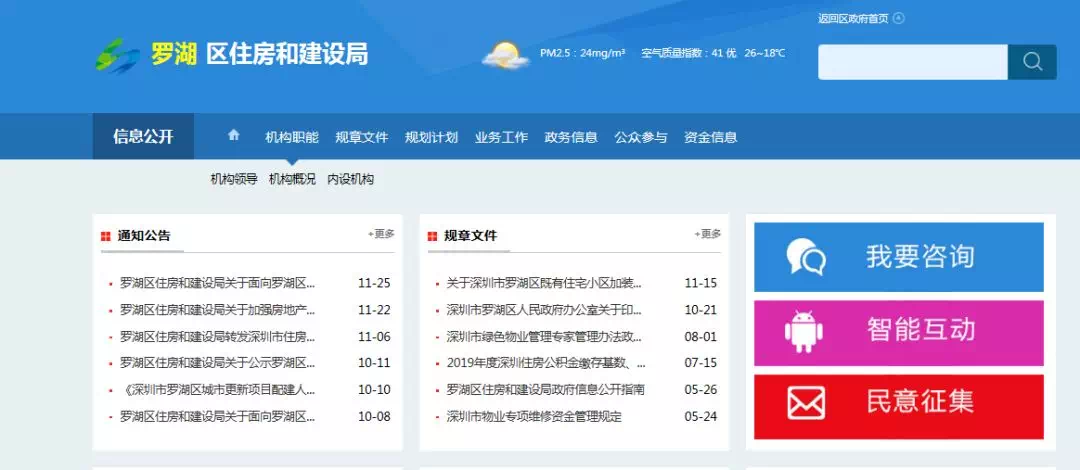Select the 政务信息 menu item
The image size is (1080, 470).
pyautogui.click(x=571, y=137)
